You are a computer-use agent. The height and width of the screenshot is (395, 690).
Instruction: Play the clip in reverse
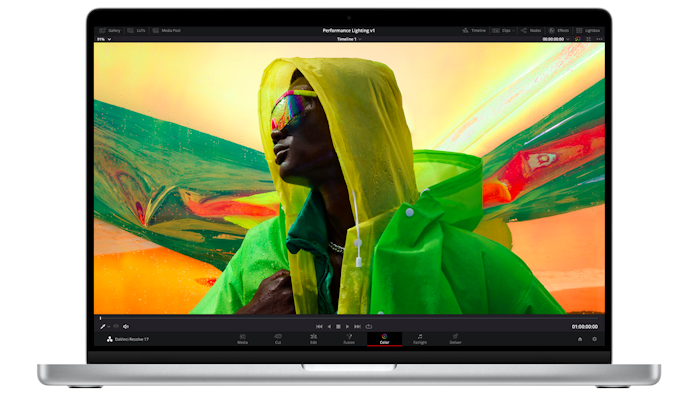[x=329, y=327]
